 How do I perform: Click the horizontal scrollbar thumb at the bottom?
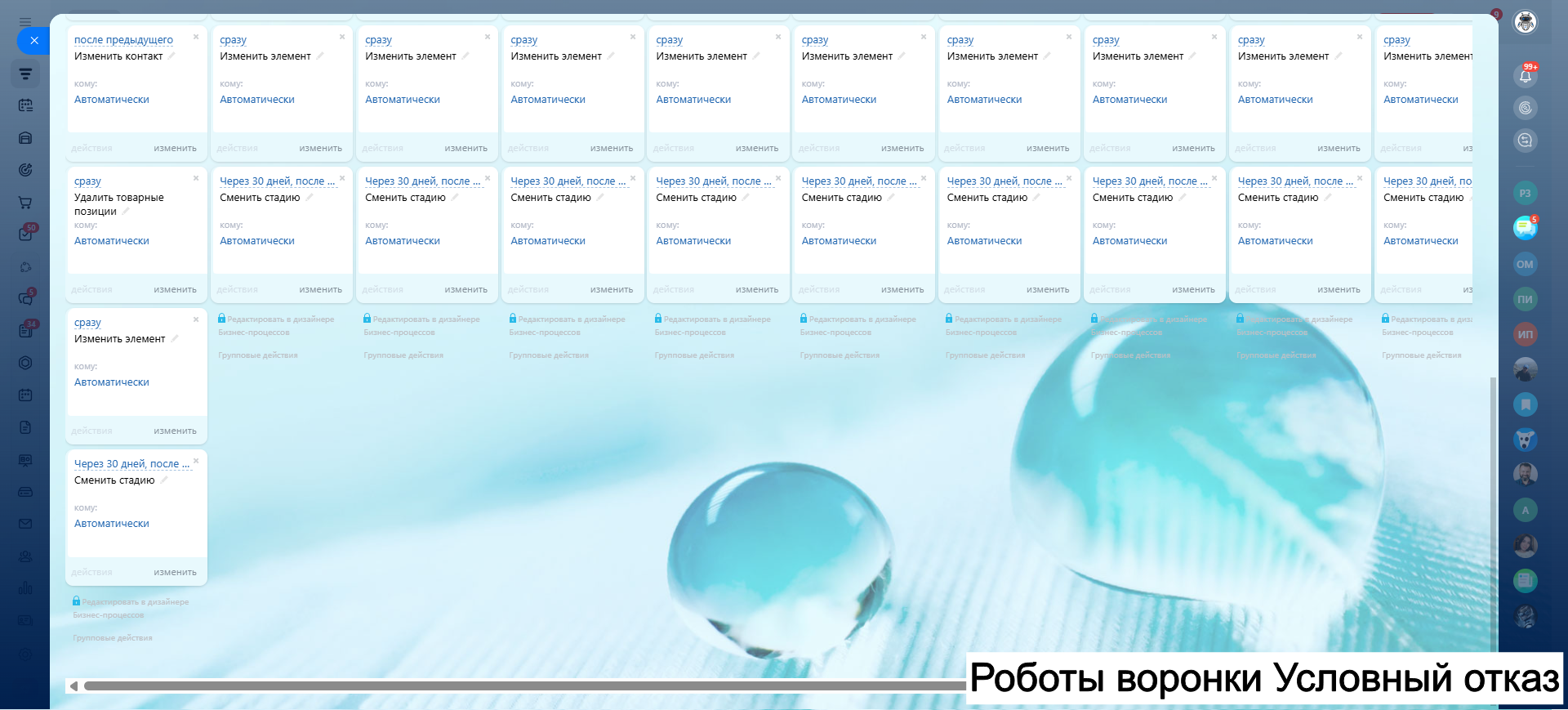click(x=525, y=686)
